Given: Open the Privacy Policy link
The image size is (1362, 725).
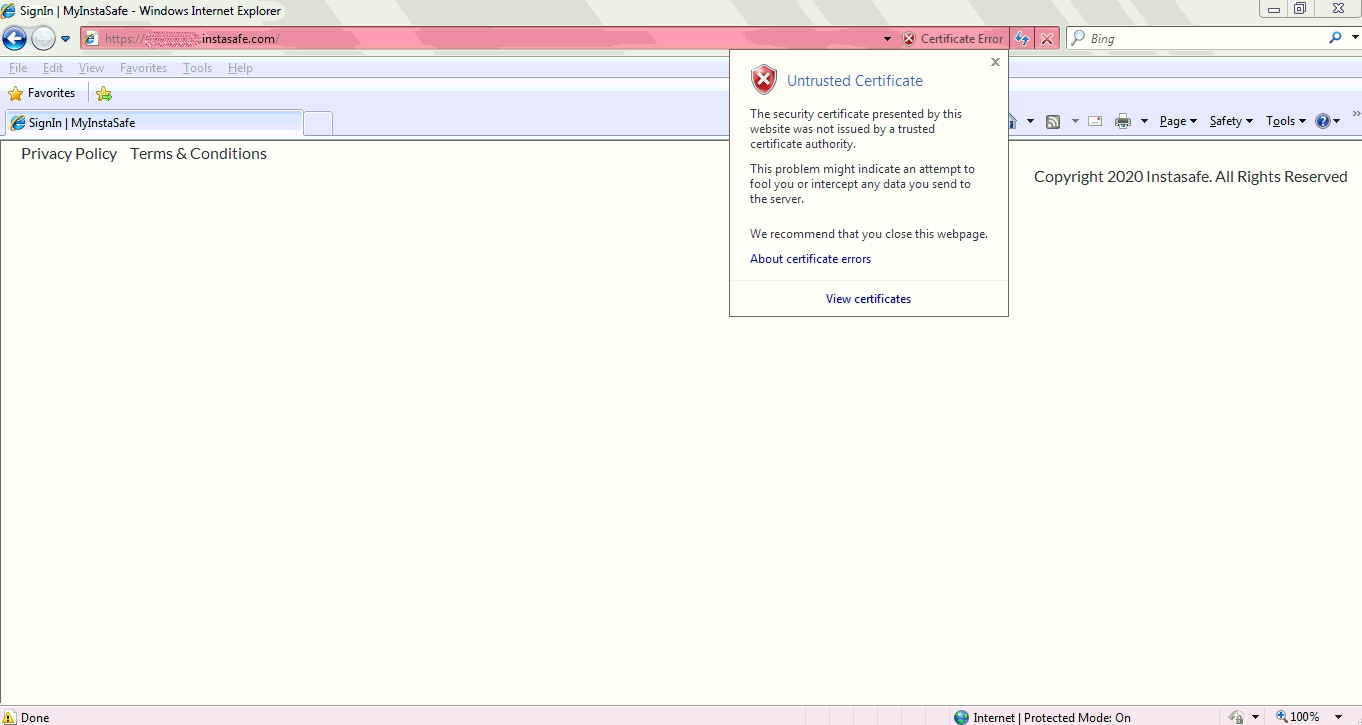Looking at the screenshot, I should [69, 154].
